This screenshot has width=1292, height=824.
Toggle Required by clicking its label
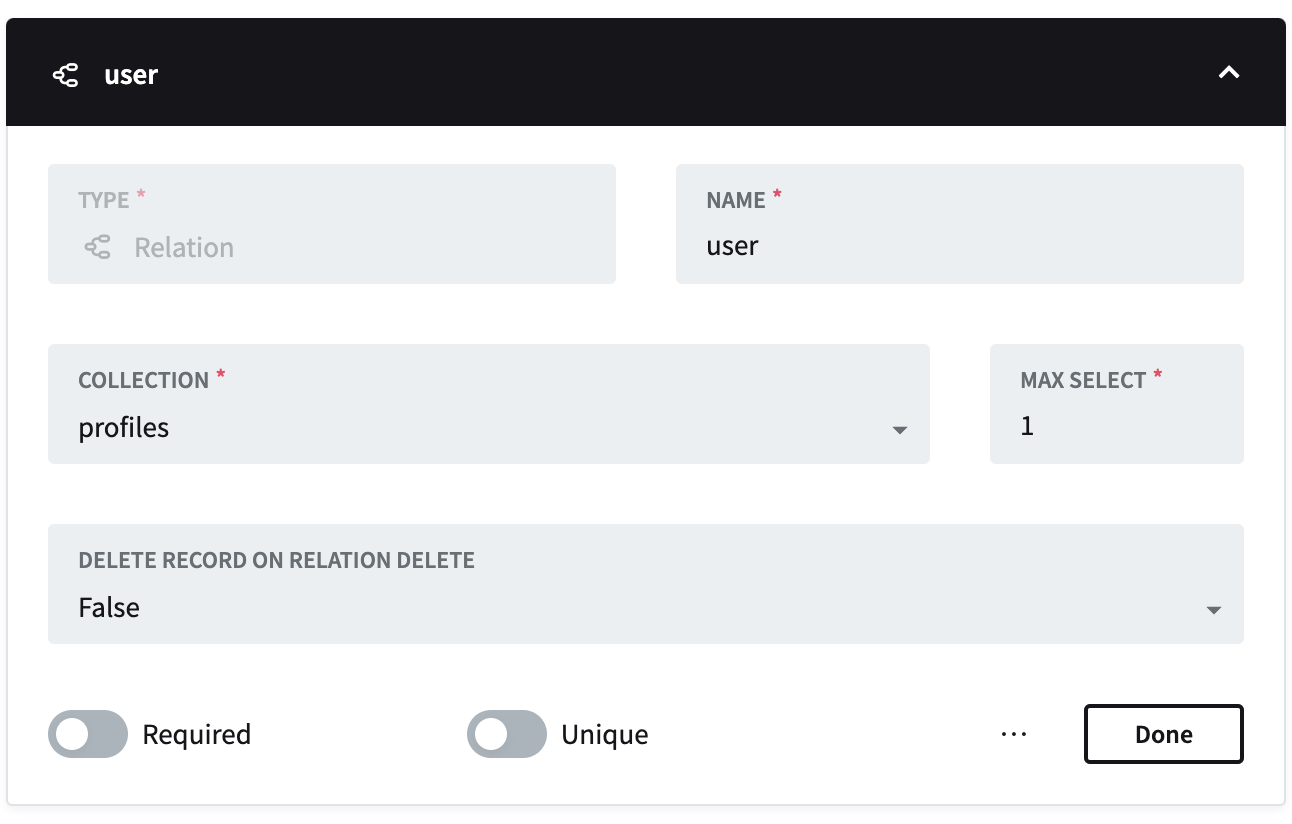pyautogui.click(x=195, y=734)
